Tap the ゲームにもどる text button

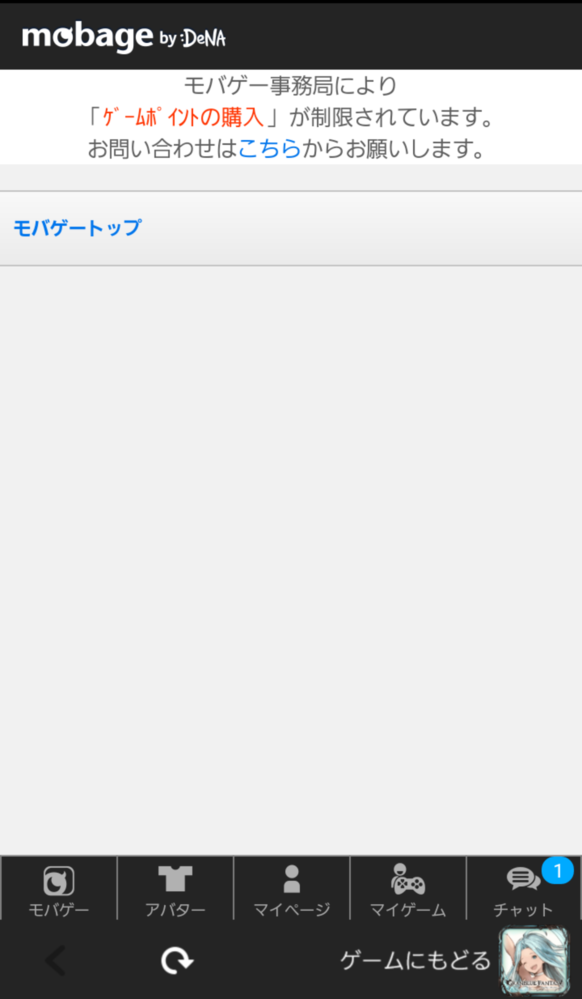coord(415,960)
